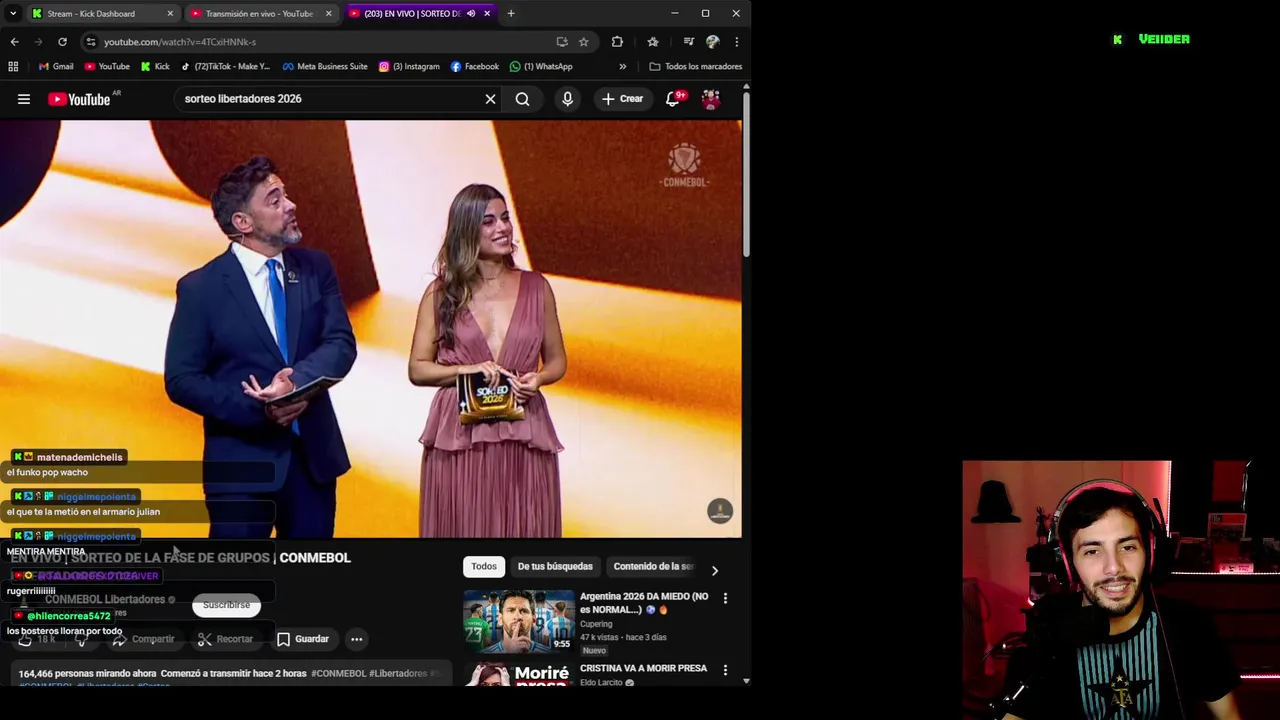Image resolution: width=1280 pixels, height=720 pixels.
Task: Bookmark this page with the address bar star
Action: [583, 42]
